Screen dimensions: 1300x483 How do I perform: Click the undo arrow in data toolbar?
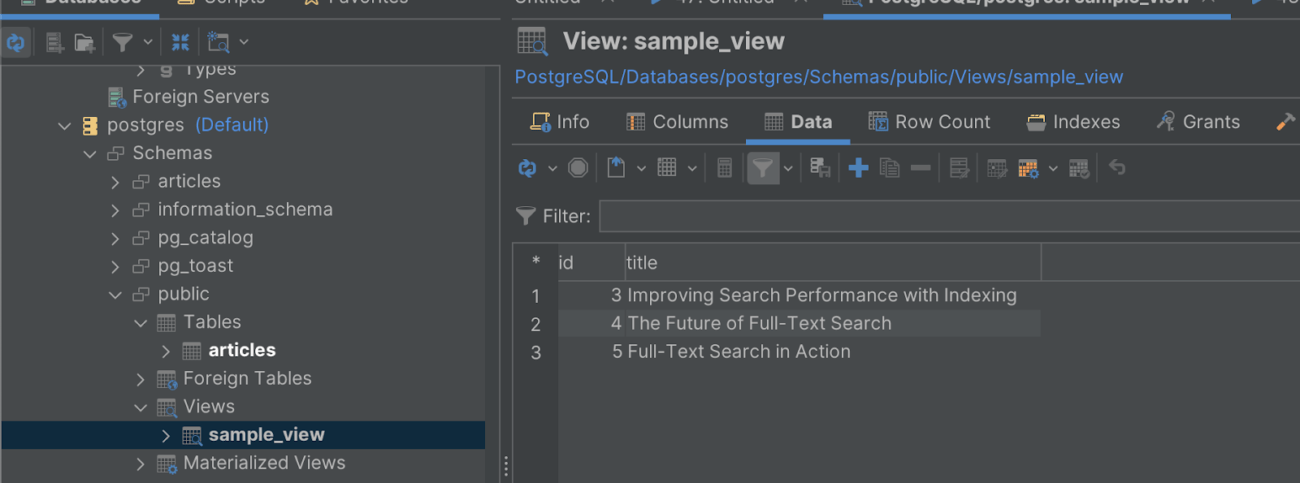(x=1117, y=168)
